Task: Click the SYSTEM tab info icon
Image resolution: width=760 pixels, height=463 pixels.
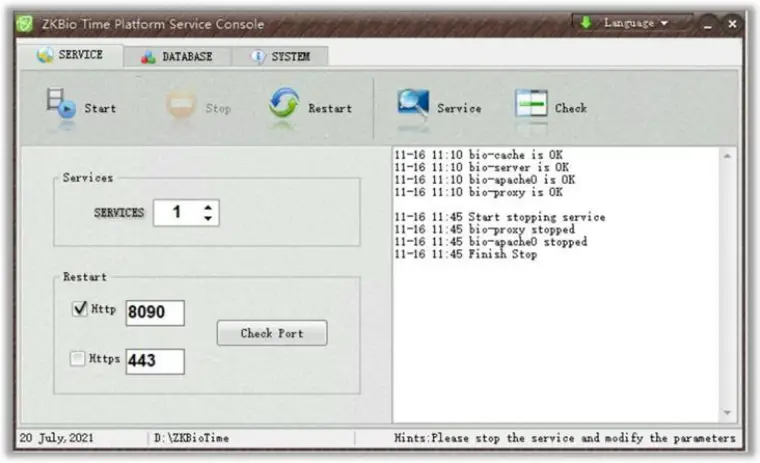Action: 258,56
